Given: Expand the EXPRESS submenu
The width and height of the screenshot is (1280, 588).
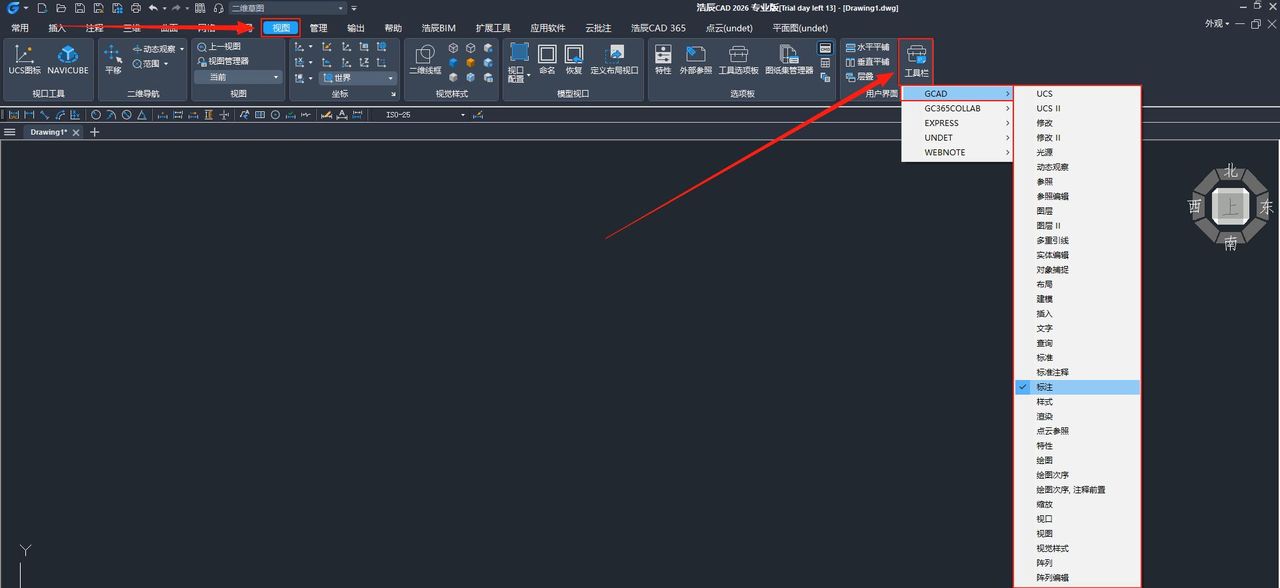Looking at the screenshot, I should pos(959,123).
